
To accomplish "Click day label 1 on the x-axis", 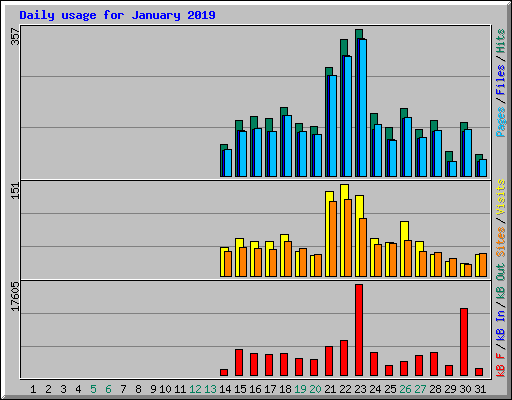I will tap(33, 389).
